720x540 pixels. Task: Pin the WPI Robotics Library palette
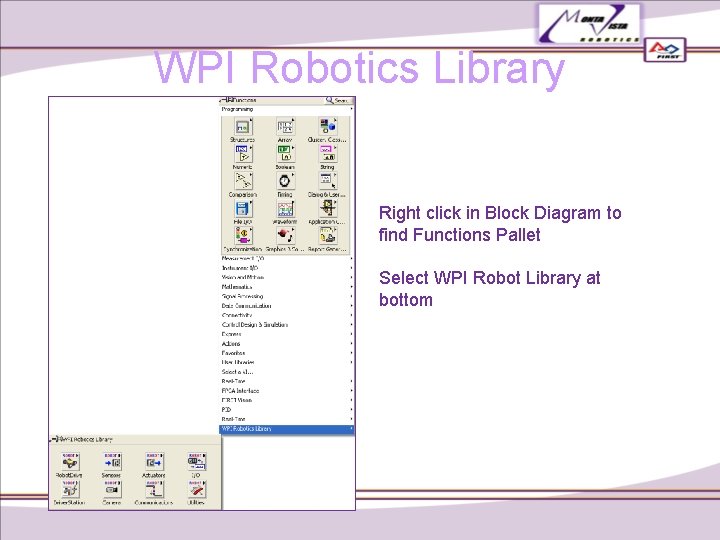(x=54, y=439)
